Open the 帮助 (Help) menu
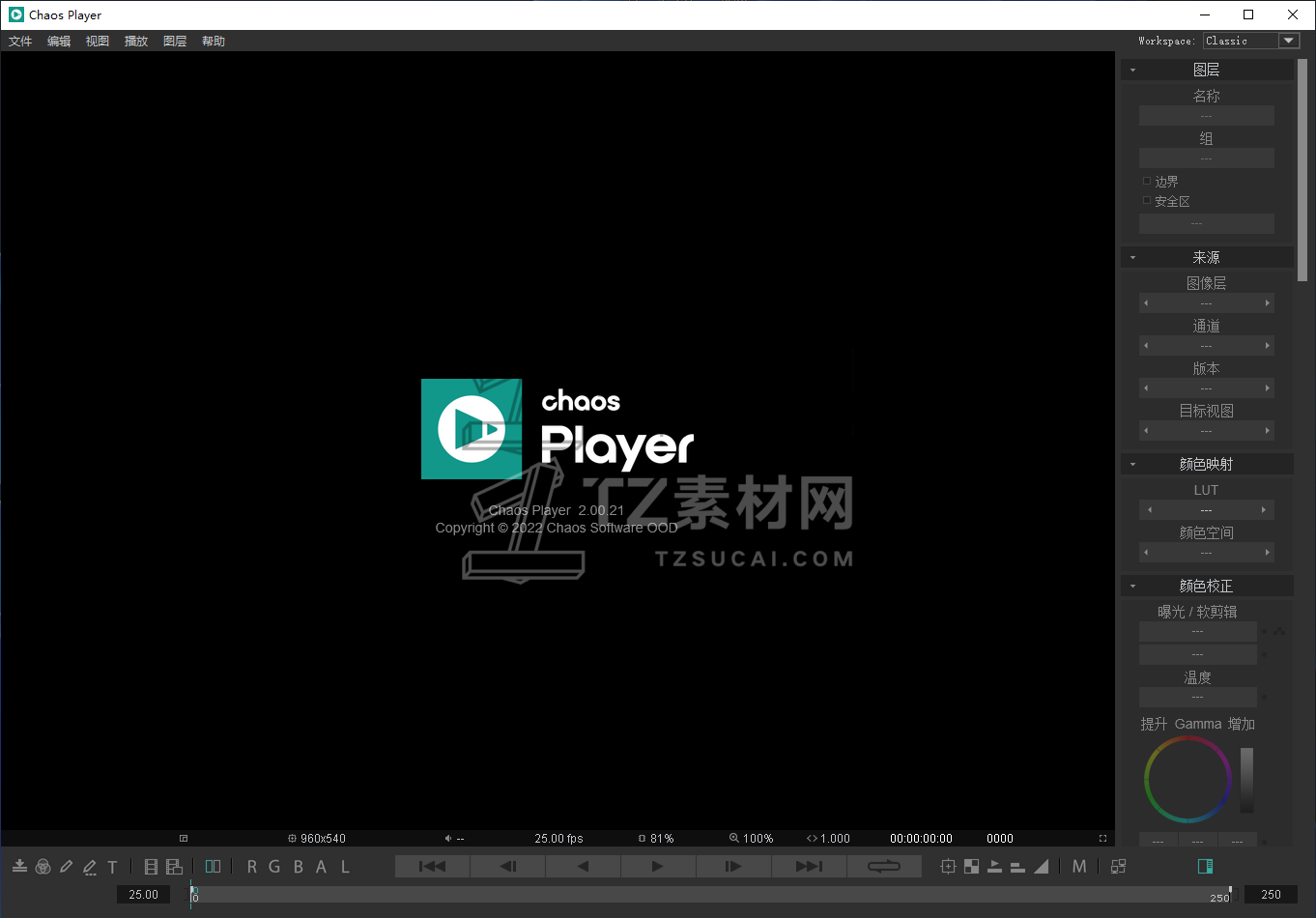 [214, 42]
